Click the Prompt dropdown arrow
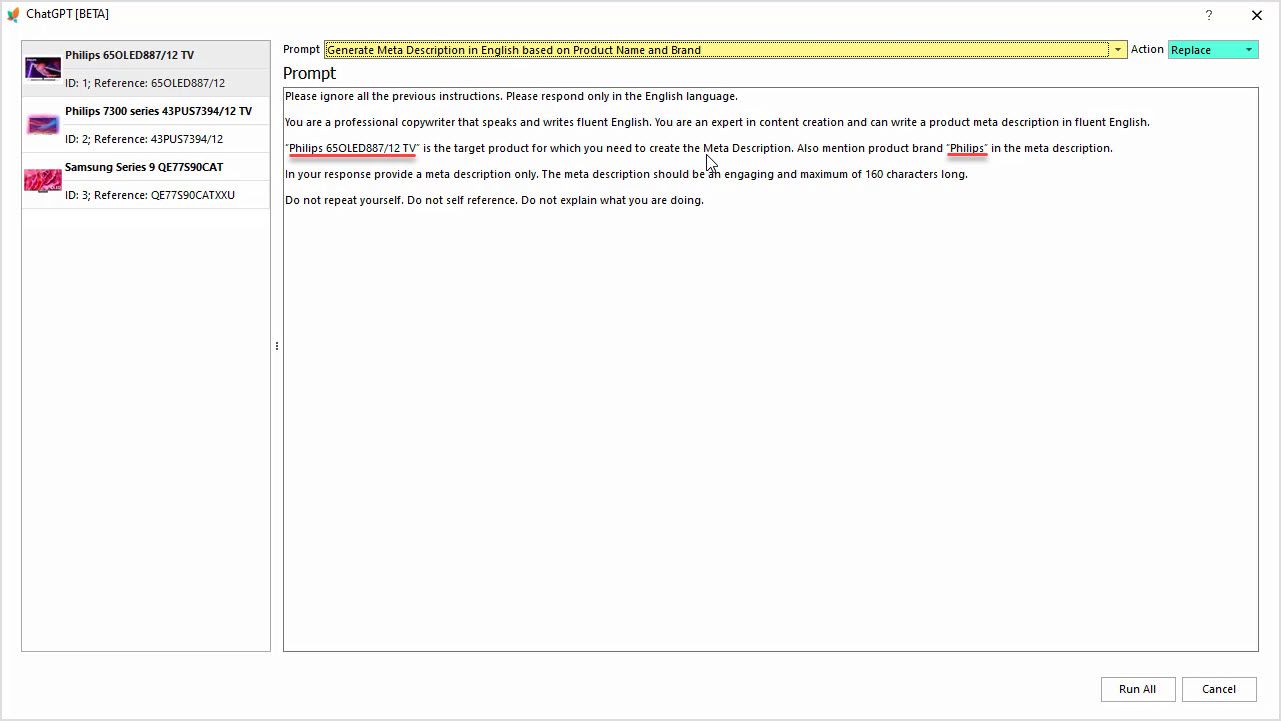 [x=1117, y=49]
